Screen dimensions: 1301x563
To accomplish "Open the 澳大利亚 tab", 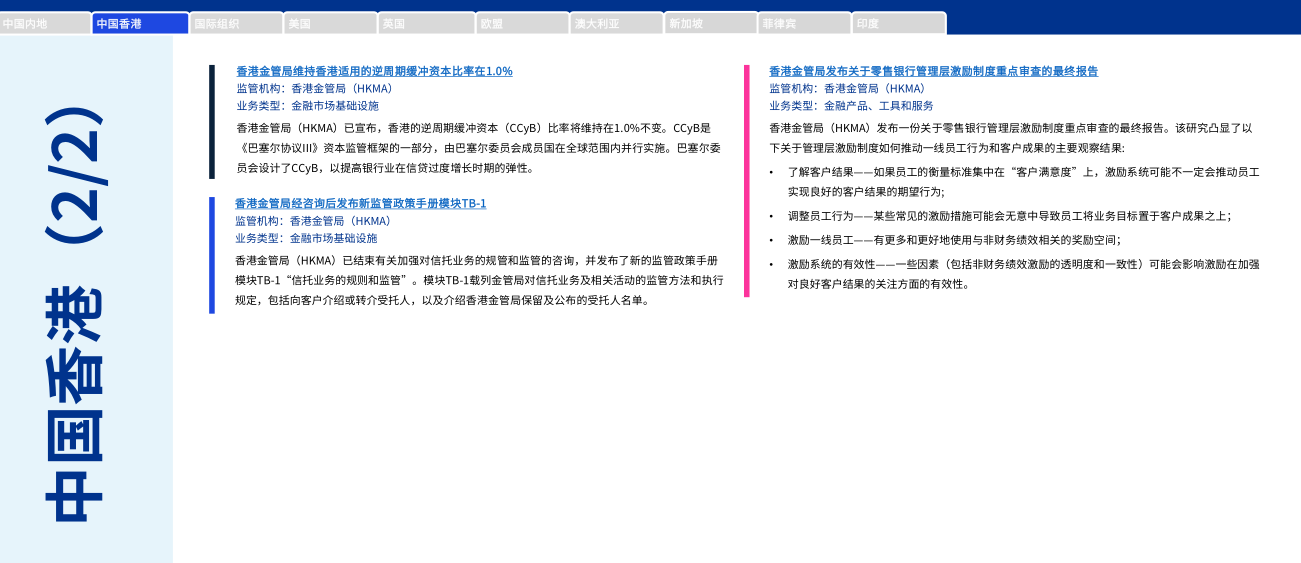I will (616, 23).
